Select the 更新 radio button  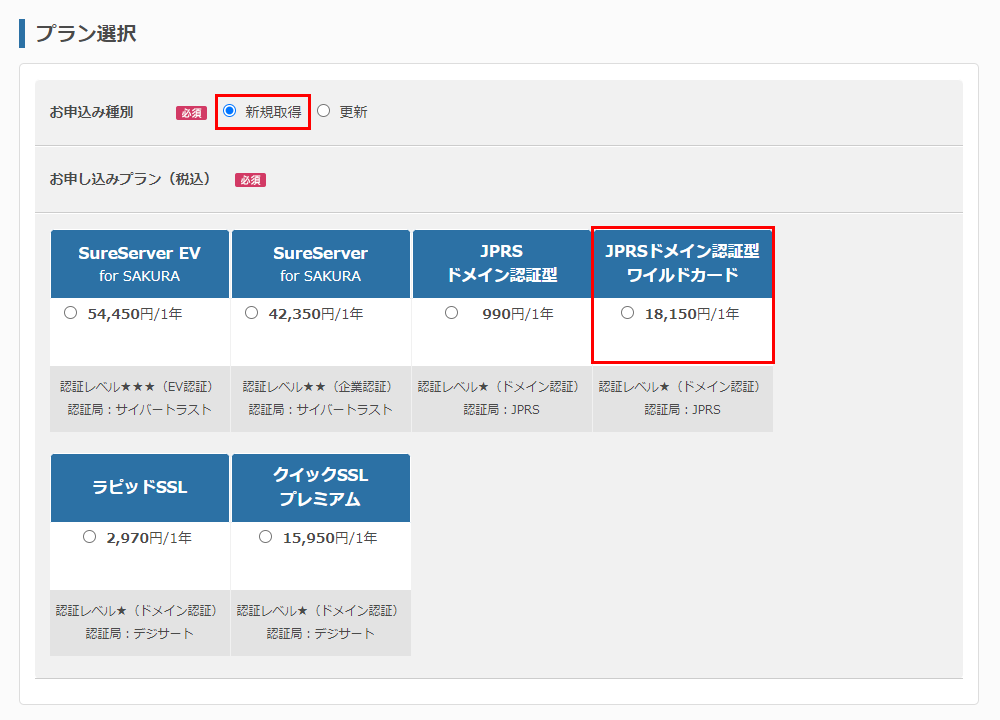[323, 112]
